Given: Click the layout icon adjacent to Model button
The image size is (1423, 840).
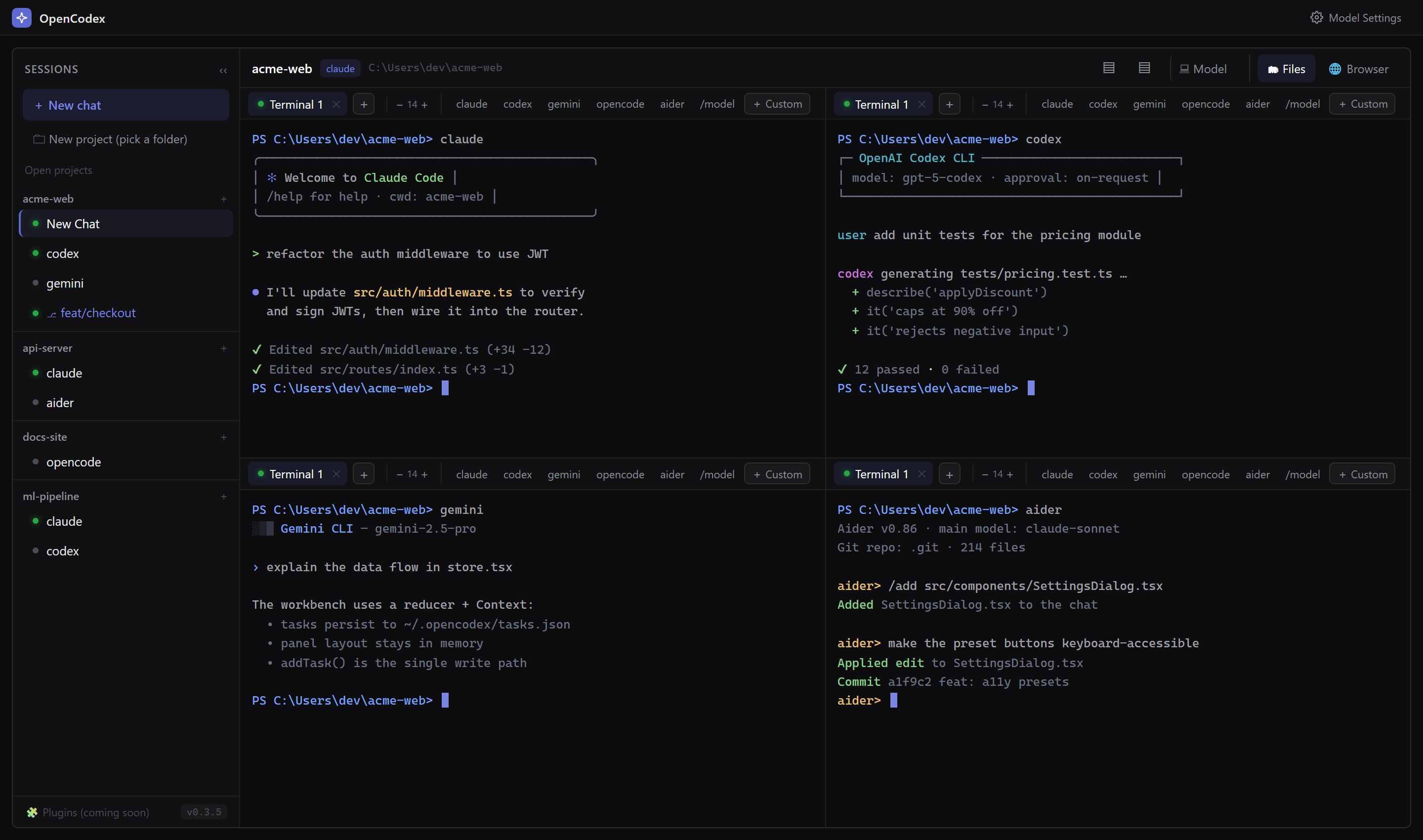Looking at the screenshot, I should pyautogui.click(x=1144, y=69).
